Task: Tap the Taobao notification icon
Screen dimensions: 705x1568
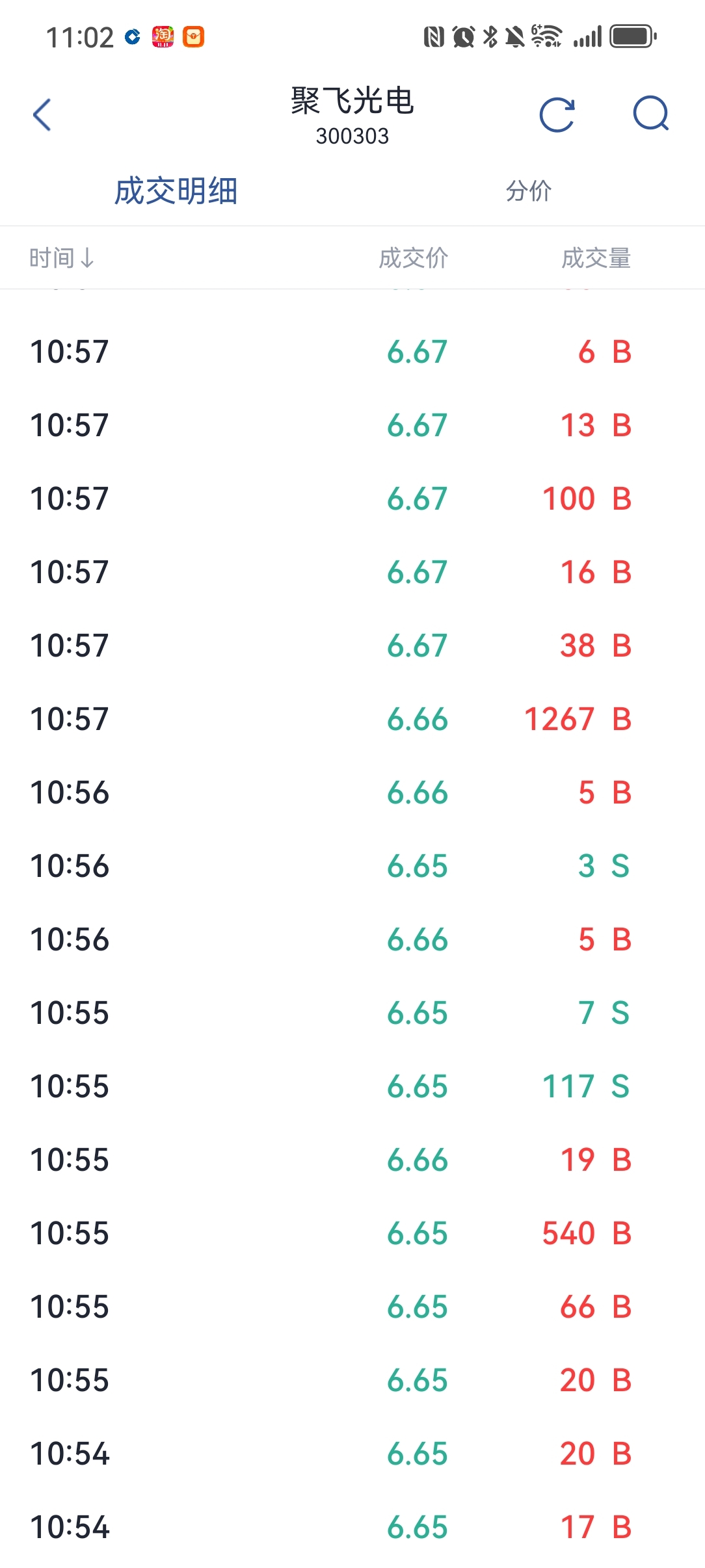Action: (x=163, y=36)
